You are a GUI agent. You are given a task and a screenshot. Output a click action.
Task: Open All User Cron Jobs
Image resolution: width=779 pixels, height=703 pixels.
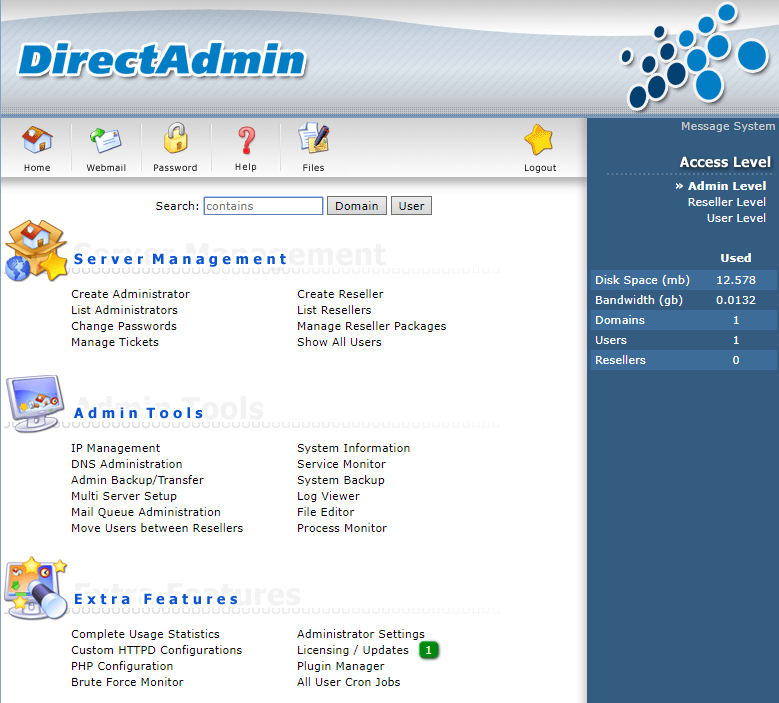pyautogui.click(x=348, y=682)
